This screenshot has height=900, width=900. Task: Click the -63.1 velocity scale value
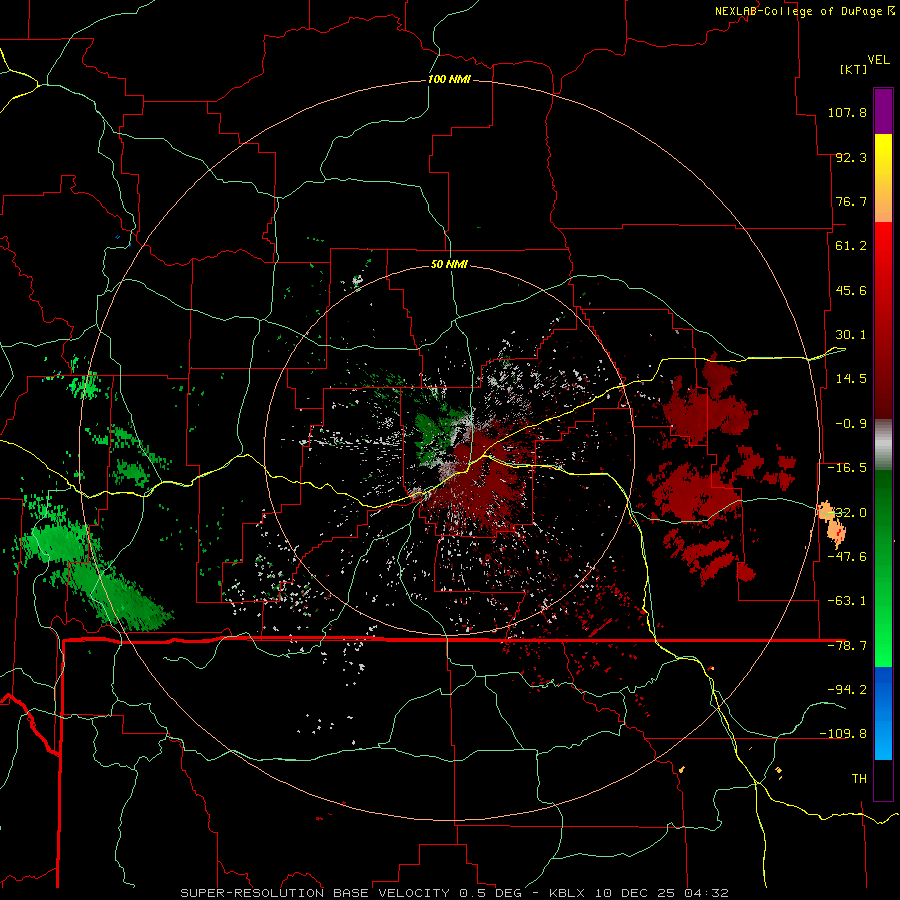click(847, 601)
